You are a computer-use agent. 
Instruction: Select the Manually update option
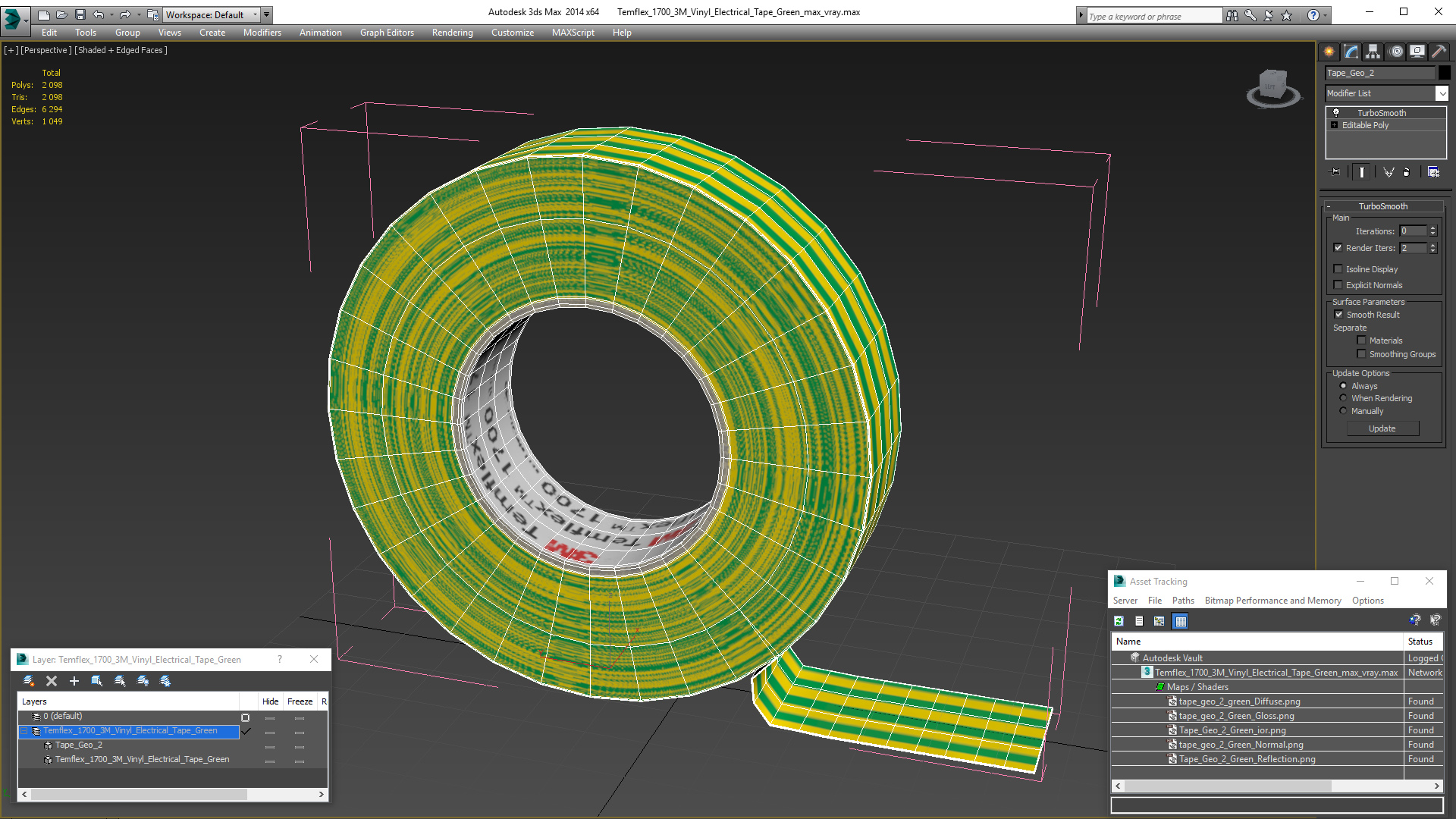click(x=1343, y=411)
